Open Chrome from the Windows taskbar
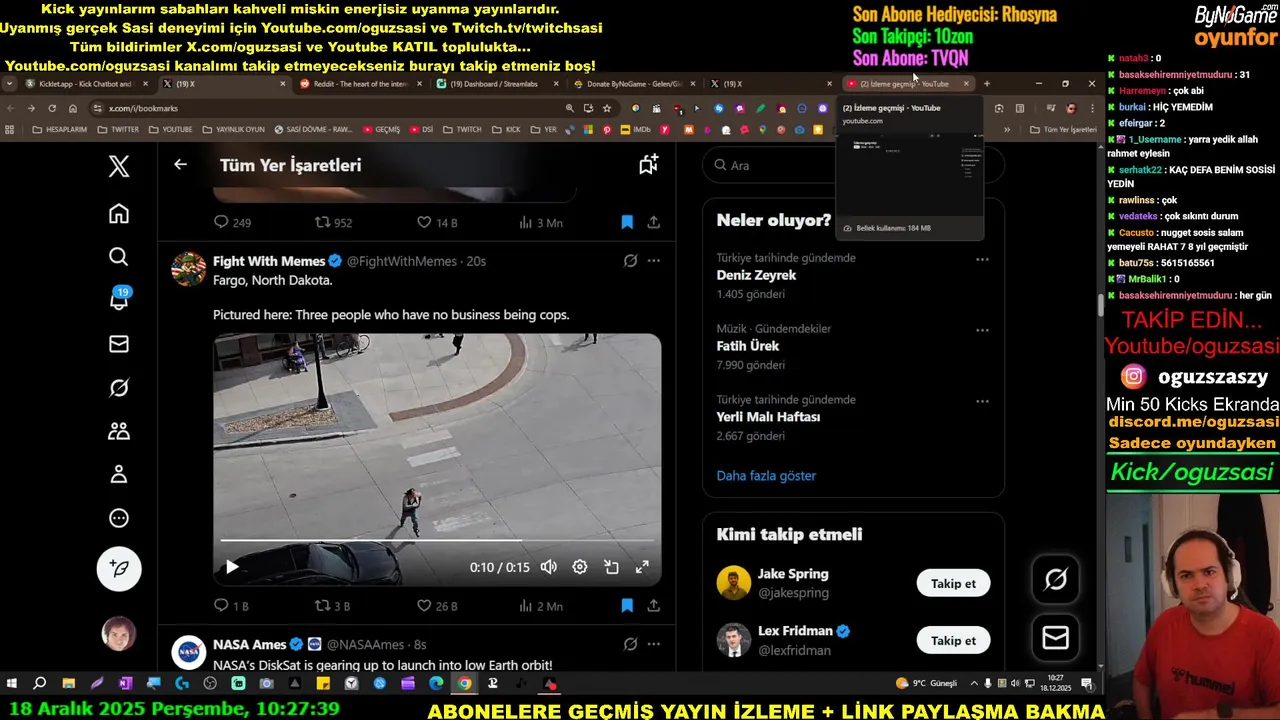This screenshot has height=720, width=1280. coord(464,684)
